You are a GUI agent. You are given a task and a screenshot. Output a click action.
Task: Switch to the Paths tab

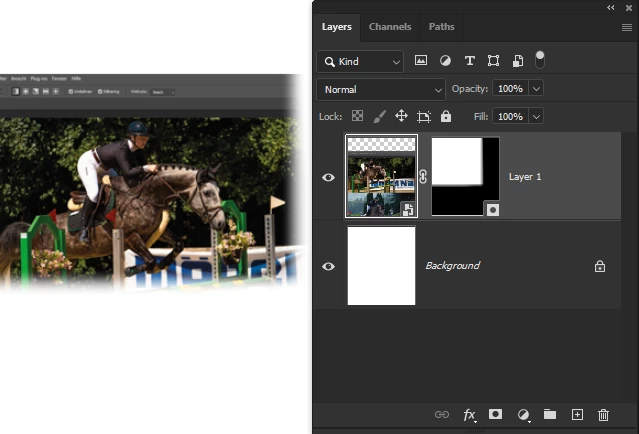(x=441, y=27)
